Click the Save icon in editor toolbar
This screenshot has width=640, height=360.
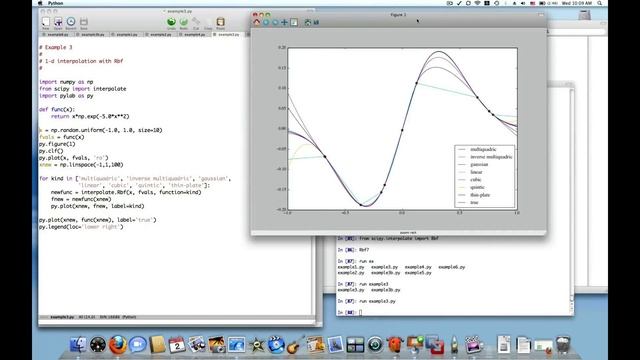[x=84, y=22]
